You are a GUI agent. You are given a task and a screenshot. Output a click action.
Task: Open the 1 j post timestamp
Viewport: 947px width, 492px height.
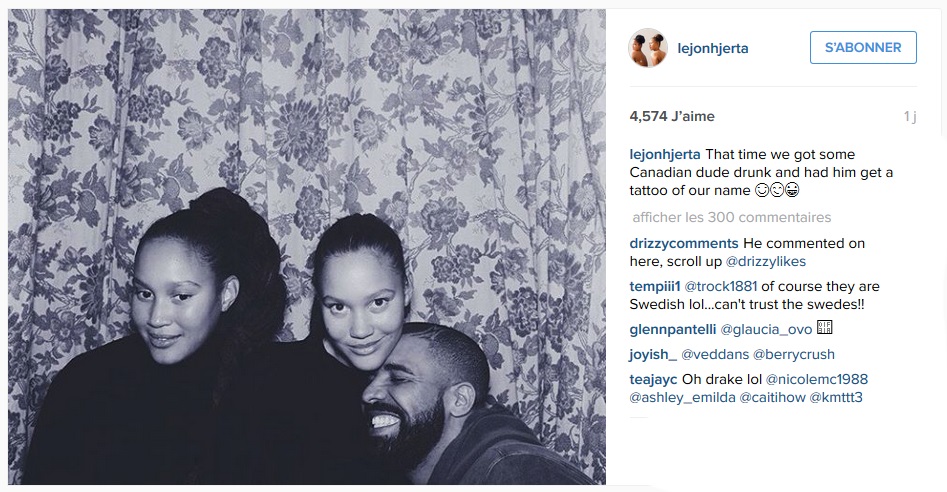910,117
